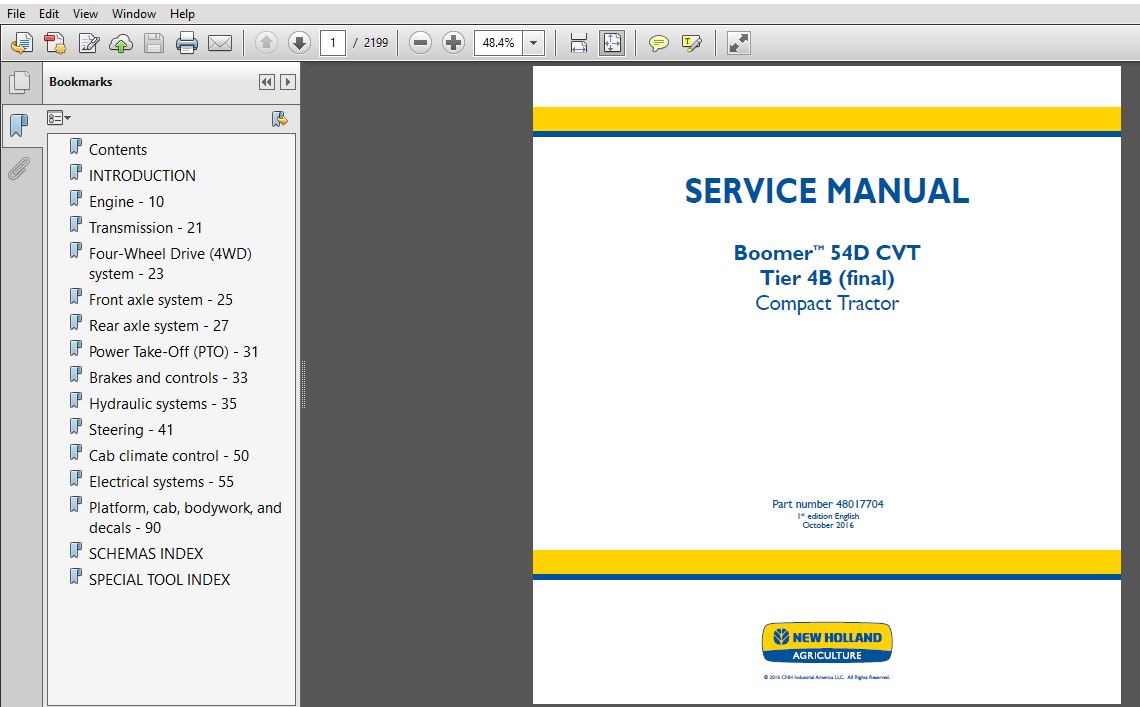1140x707 pixels.
Task: Open the Help menu
Action: 182,14
